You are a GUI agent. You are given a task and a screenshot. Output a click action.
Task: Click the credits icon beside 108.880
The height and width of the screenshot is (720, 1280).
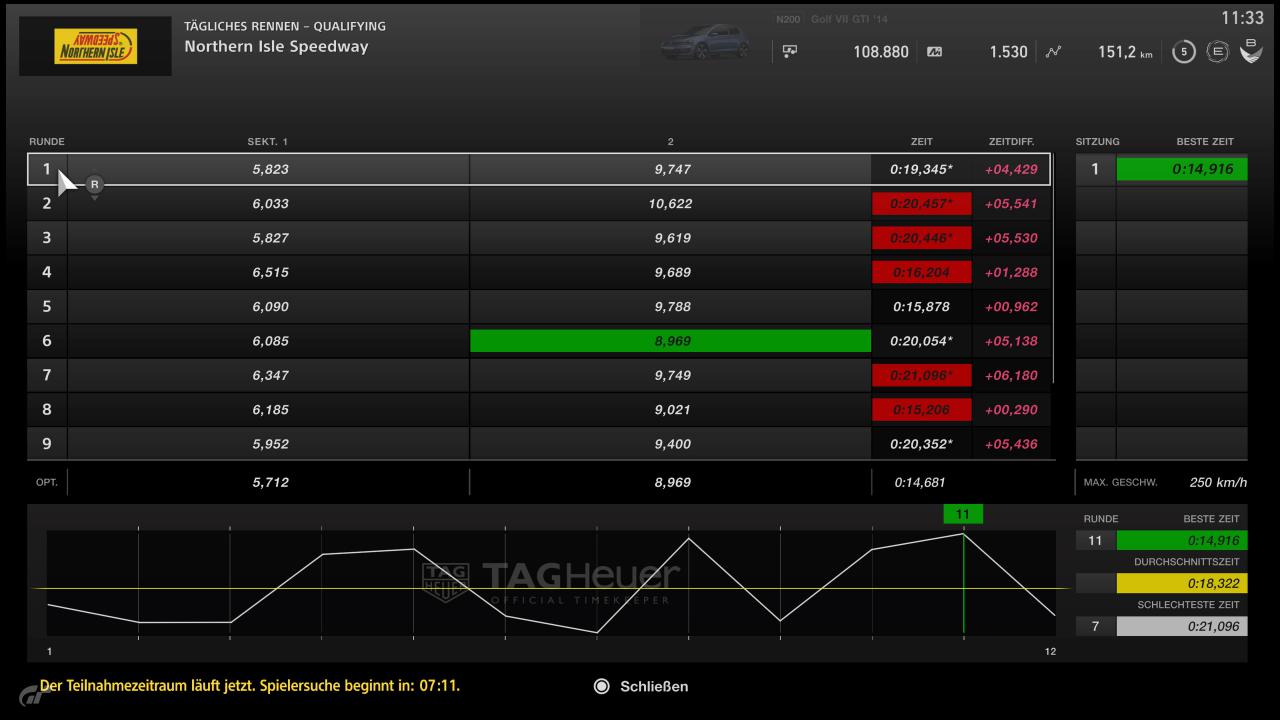790,52
